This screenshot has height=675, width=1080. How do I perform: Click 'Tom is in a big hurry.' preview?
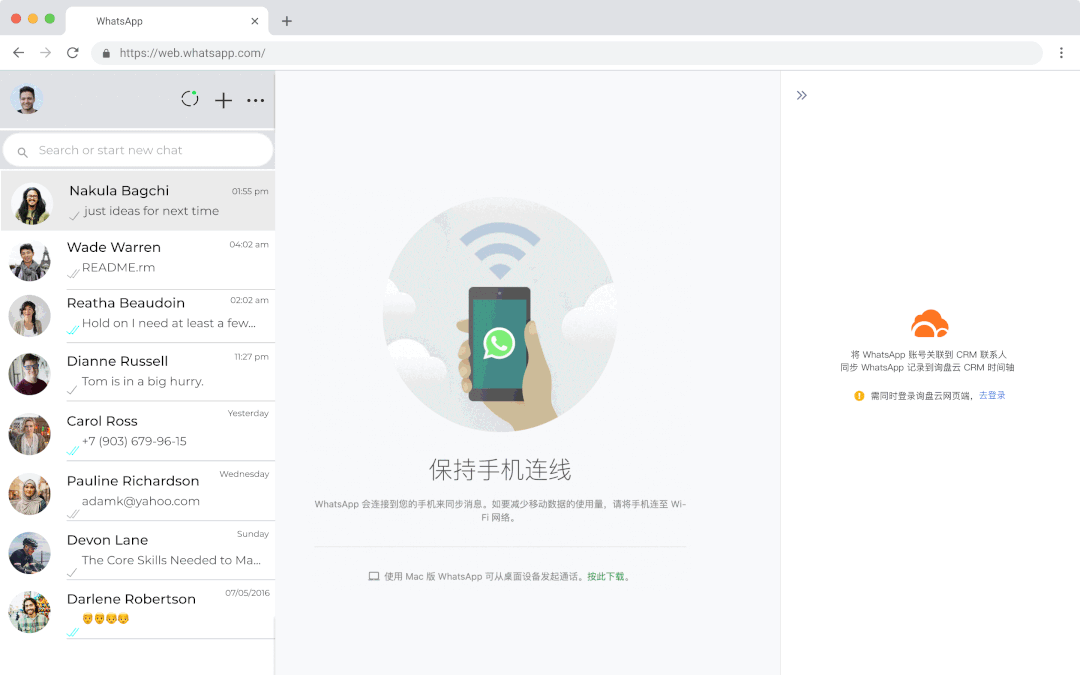click(143, 382)
